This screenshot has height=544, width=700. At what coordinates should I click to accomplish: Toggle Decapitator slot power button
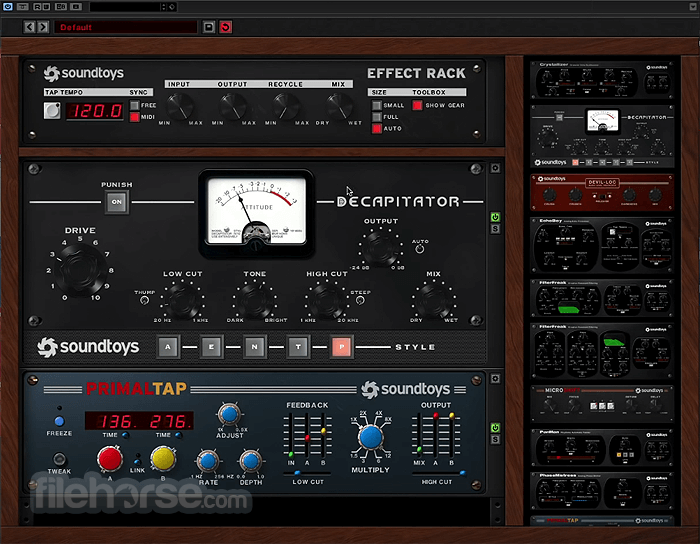click(495, 217)
